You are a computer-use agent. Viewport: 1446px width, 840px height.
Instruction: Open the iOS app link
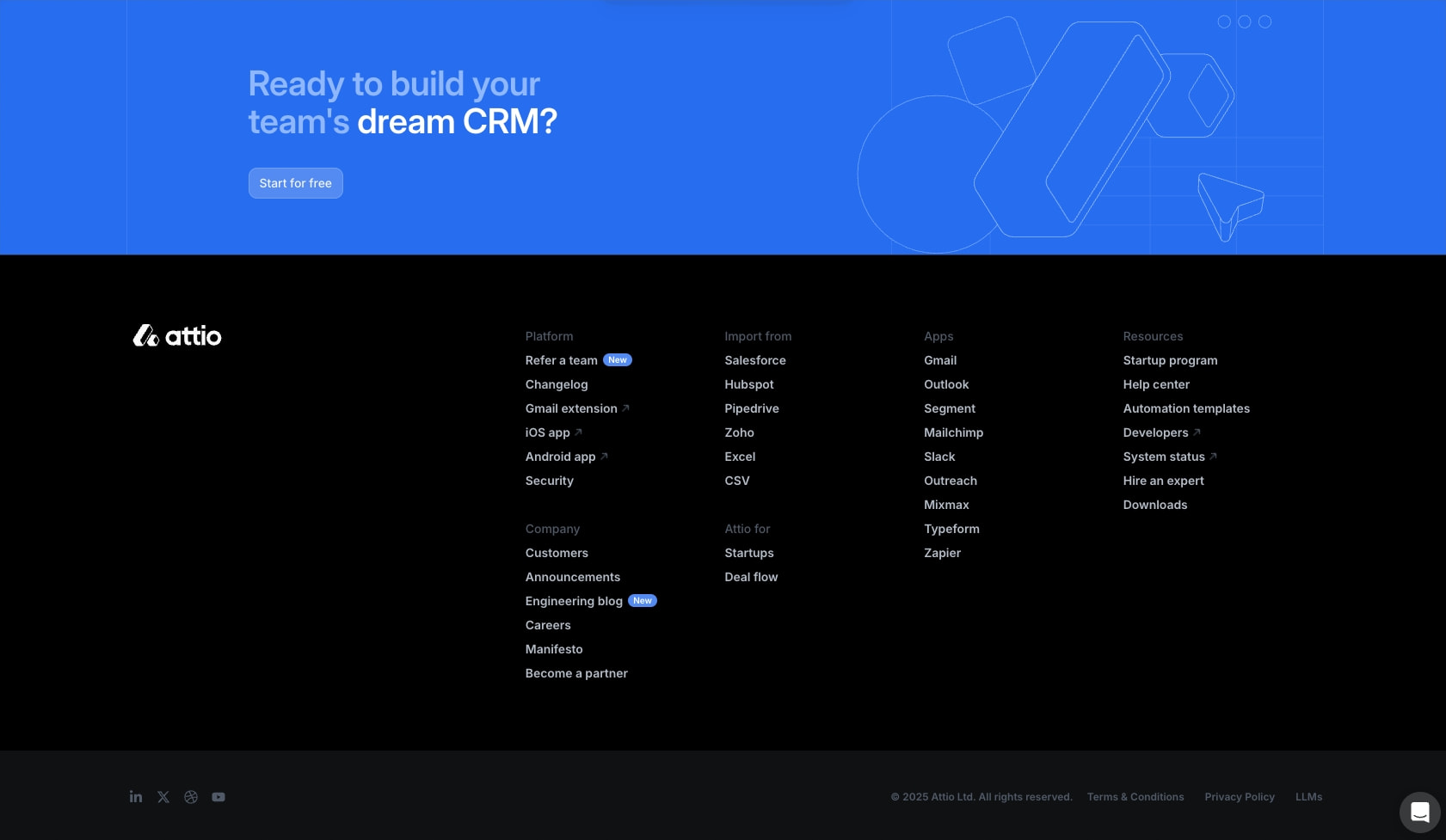coord(554,432)
